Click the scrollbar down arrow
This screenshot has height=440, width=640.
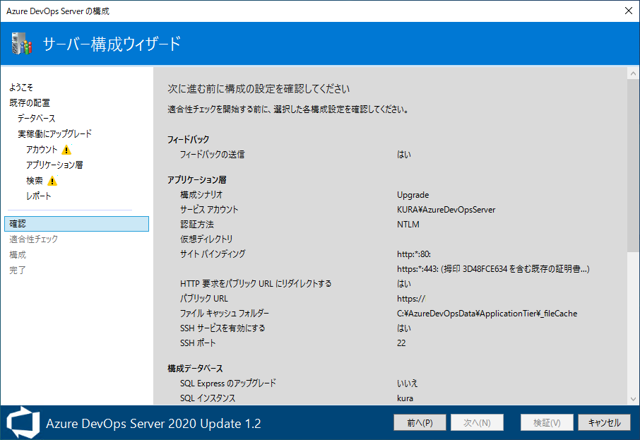633,399
